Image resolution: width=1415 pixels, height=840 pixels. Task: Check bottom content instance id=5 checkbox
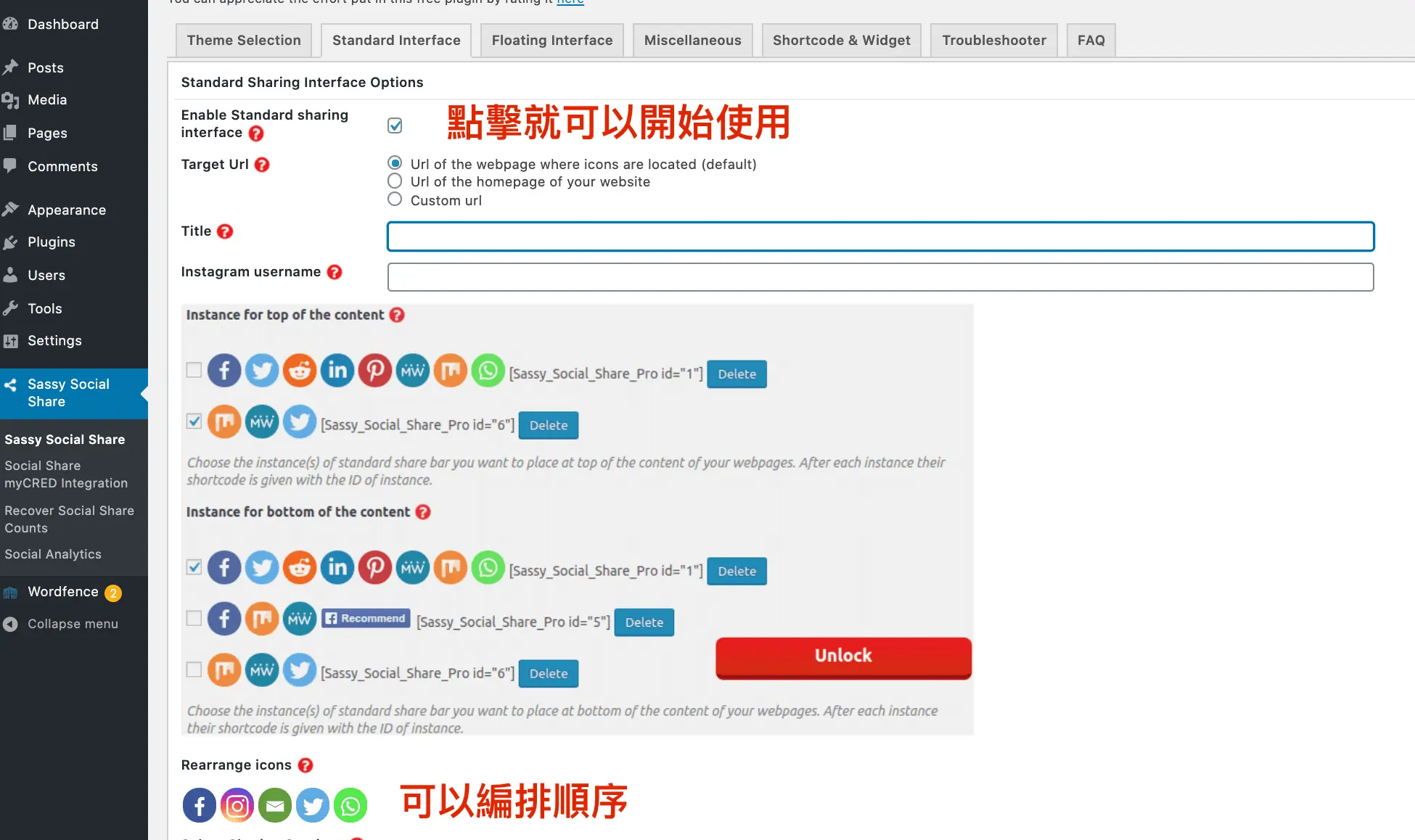pyautogui.click(x=194, y=618)
